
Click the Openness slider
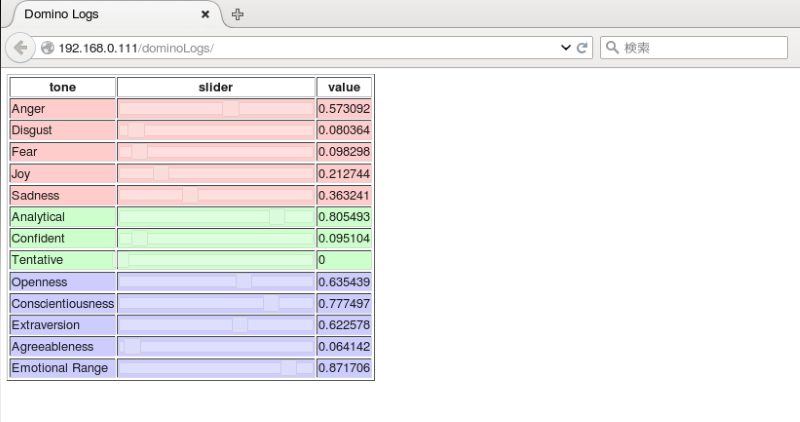pos(216,282)
